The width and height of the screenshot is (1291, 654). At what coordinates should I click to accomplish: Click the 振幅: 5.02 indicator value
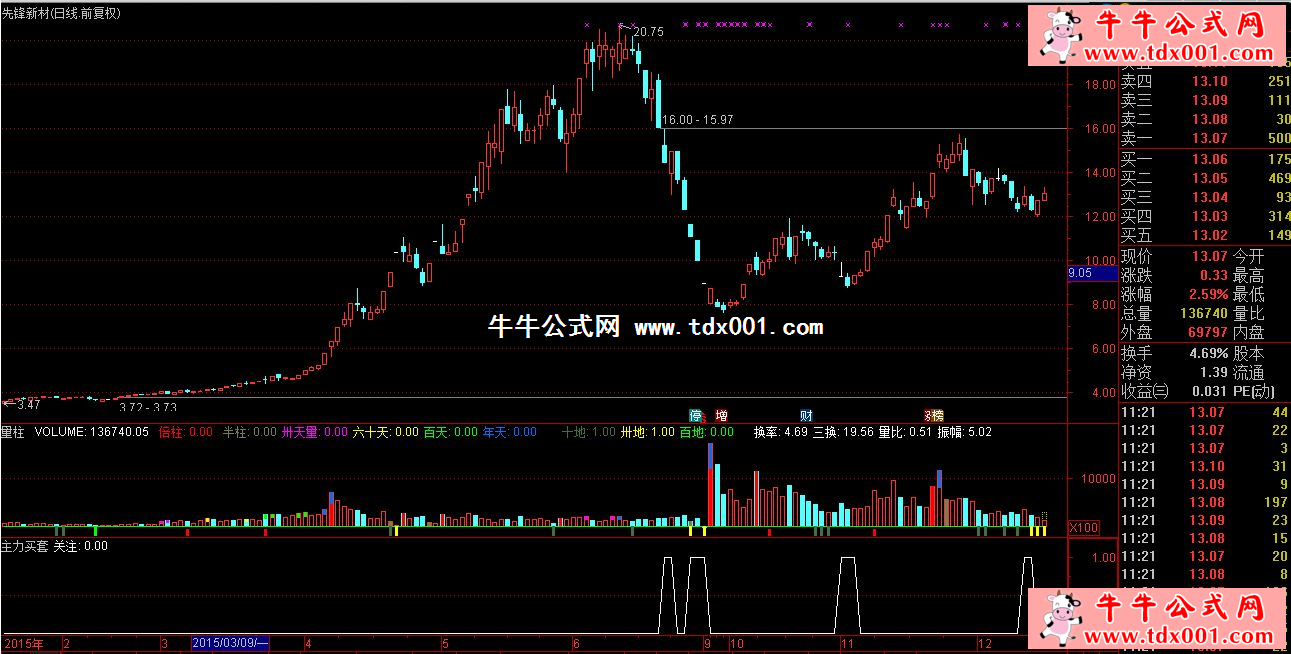[x=964, y=432]
